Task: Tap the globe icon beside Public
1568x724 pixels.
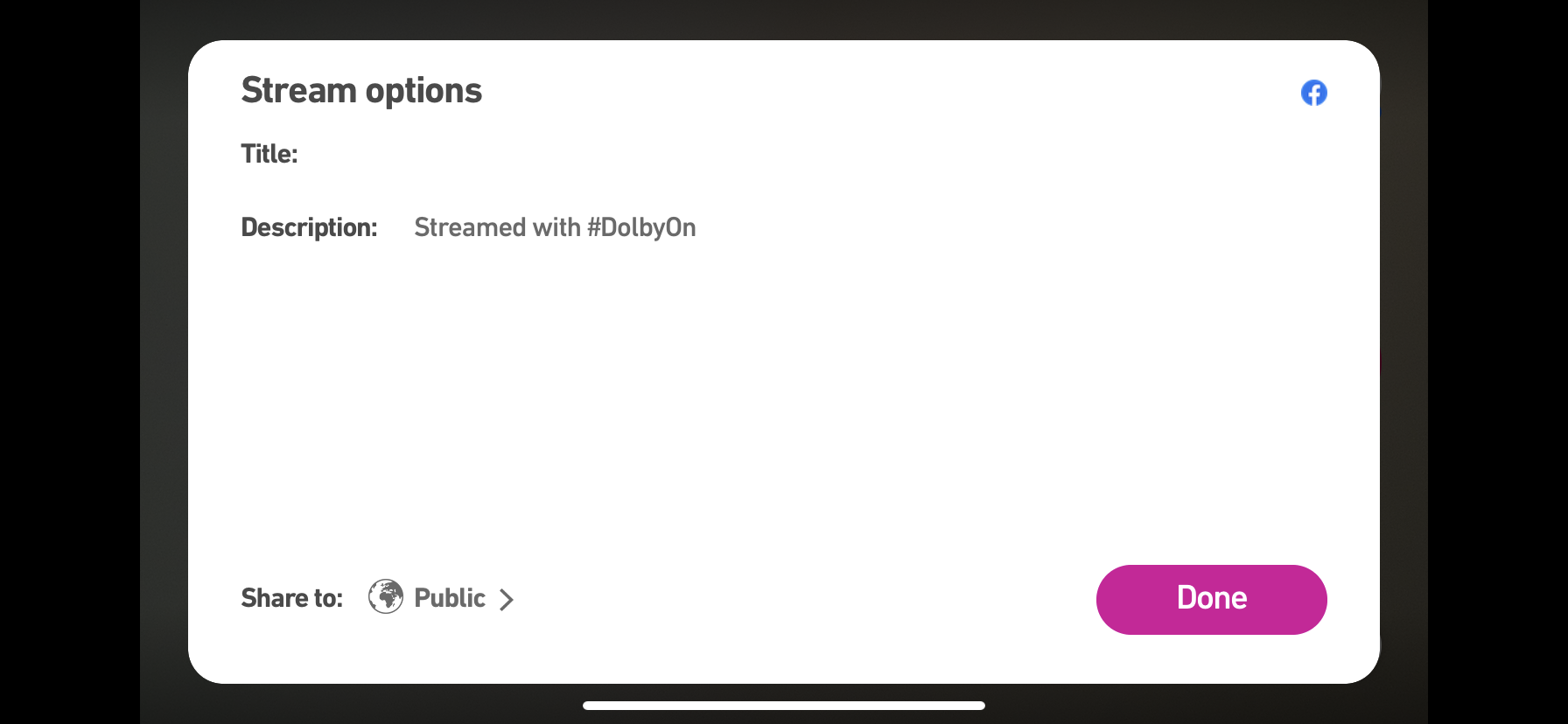Action: (386, 597)
